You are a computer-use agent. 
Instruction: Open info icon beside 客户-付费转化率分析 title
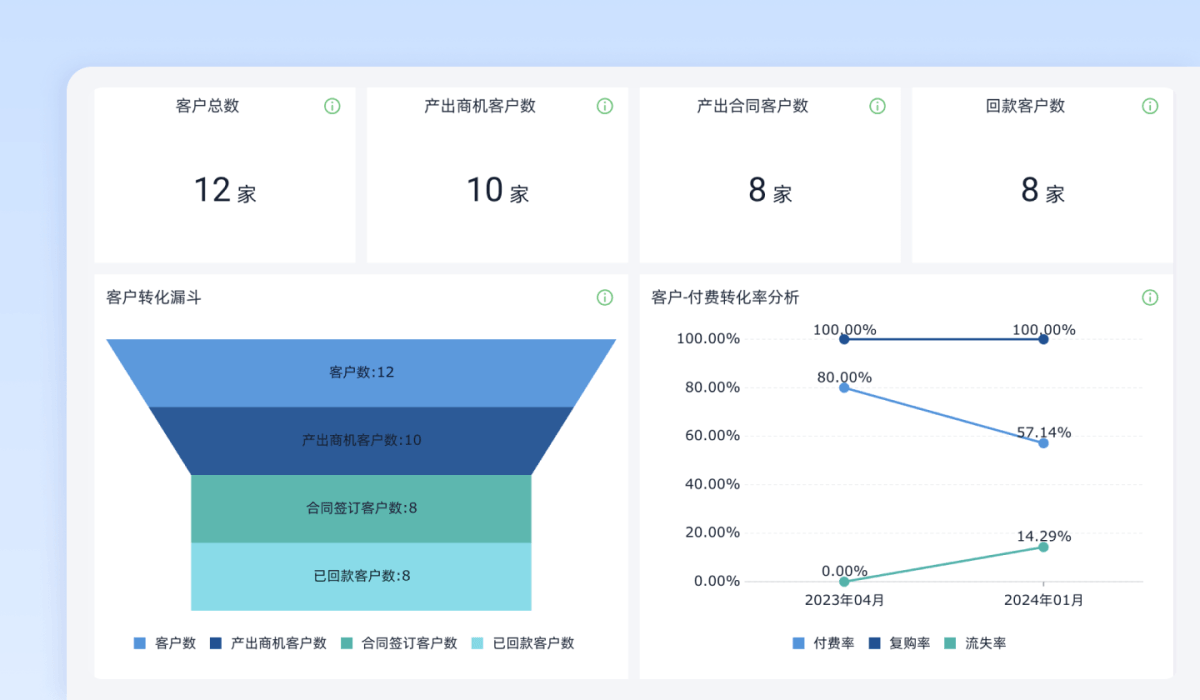pos(1150,297)
